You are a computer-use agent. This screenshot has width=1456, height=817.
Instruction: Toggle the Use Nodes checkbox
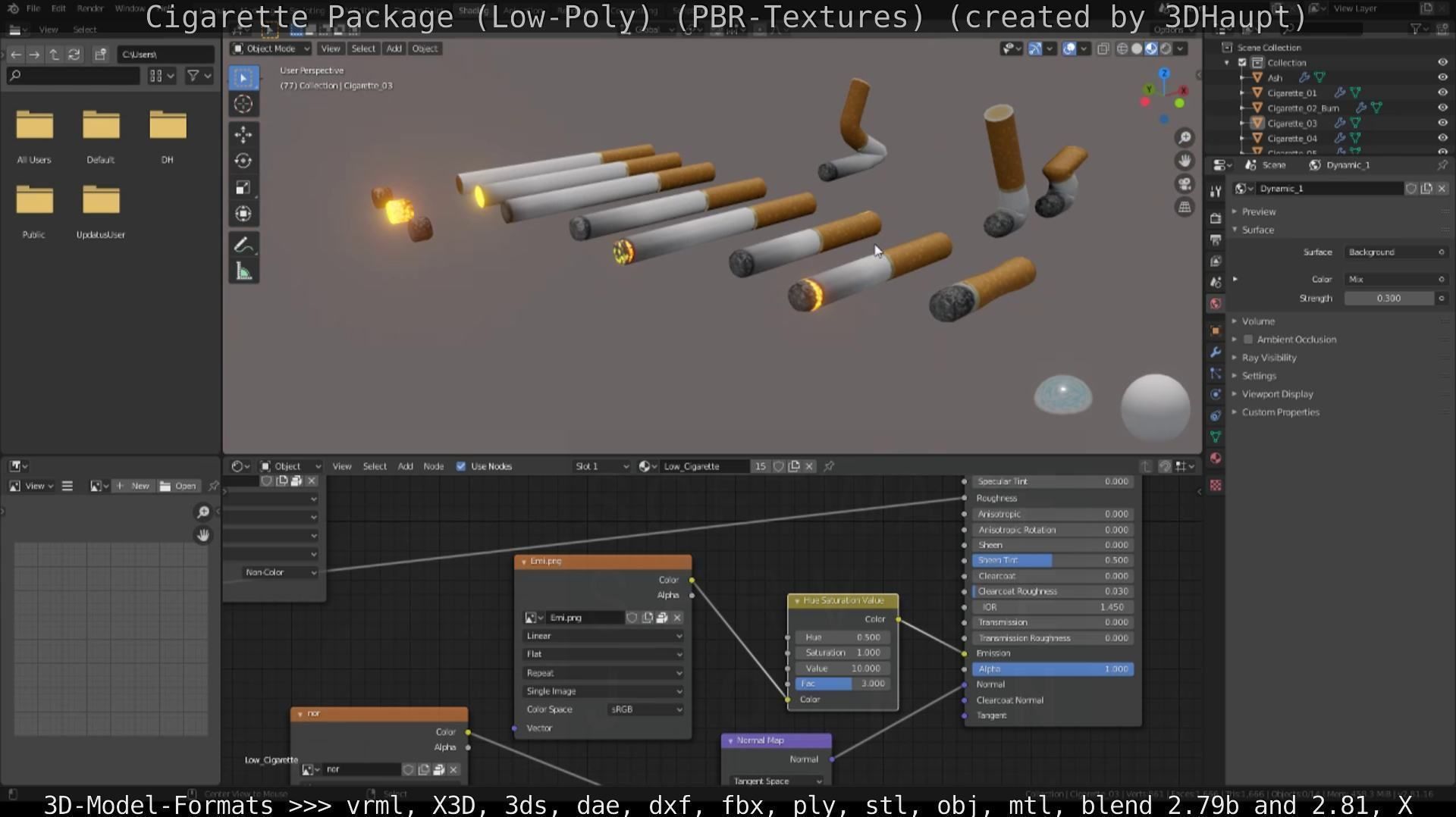[461, 466]
